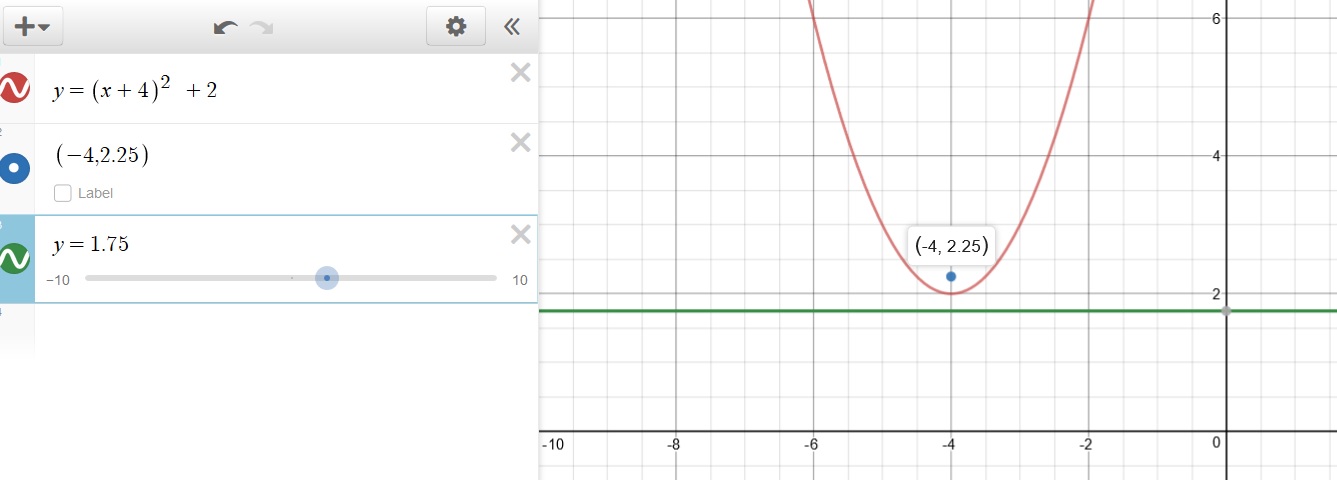Remove the point (−4,2.25) expression

pyautogui.click(x=520, y=143)
